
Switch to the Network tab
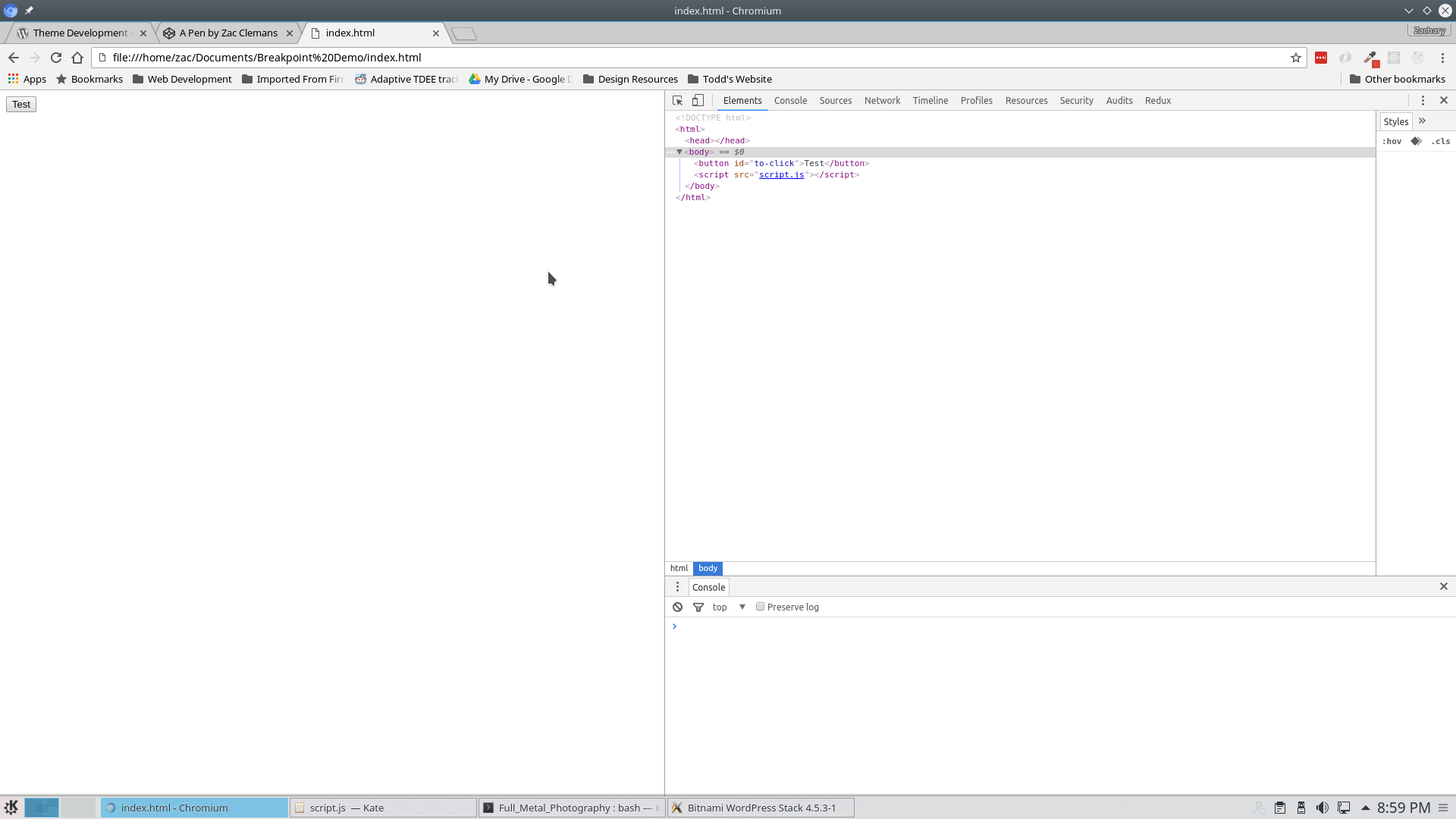point(882,100)
